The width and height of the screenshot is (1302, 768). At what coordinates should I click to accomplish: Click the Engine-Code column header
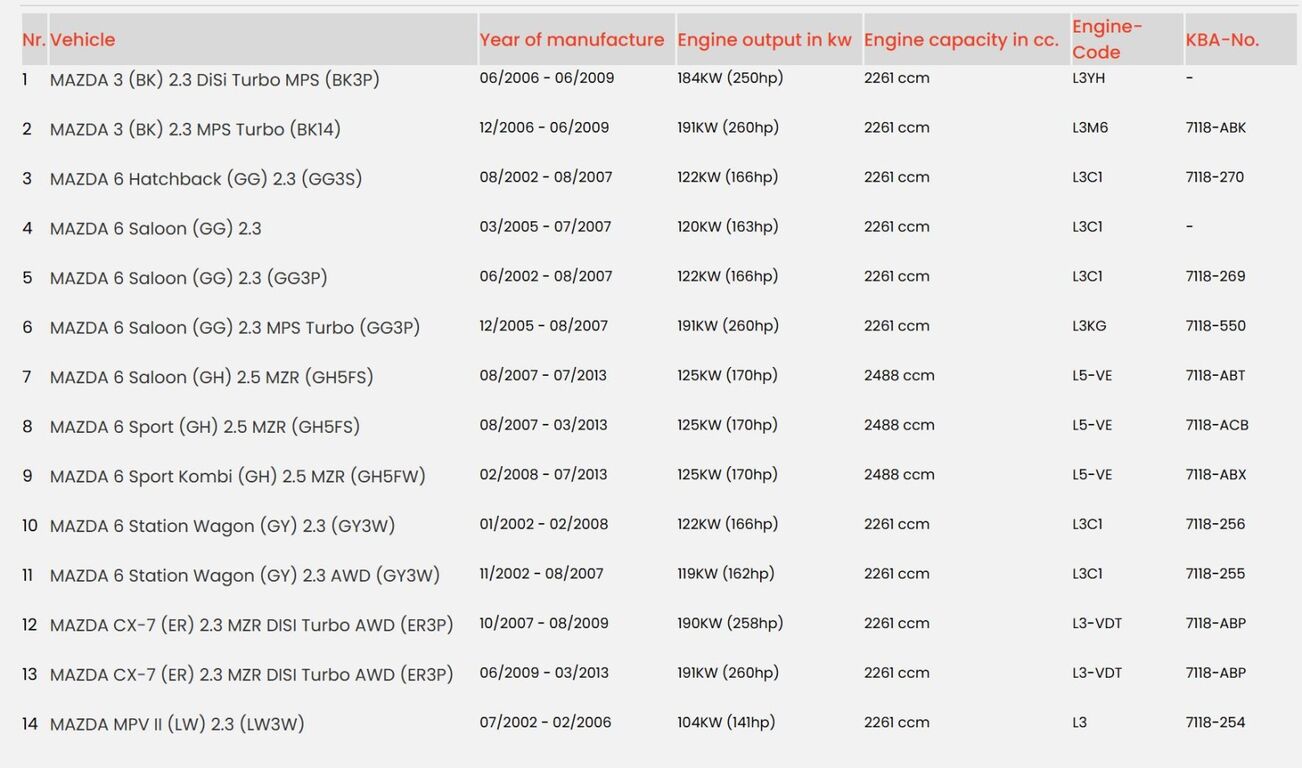tap(1107, 40)
